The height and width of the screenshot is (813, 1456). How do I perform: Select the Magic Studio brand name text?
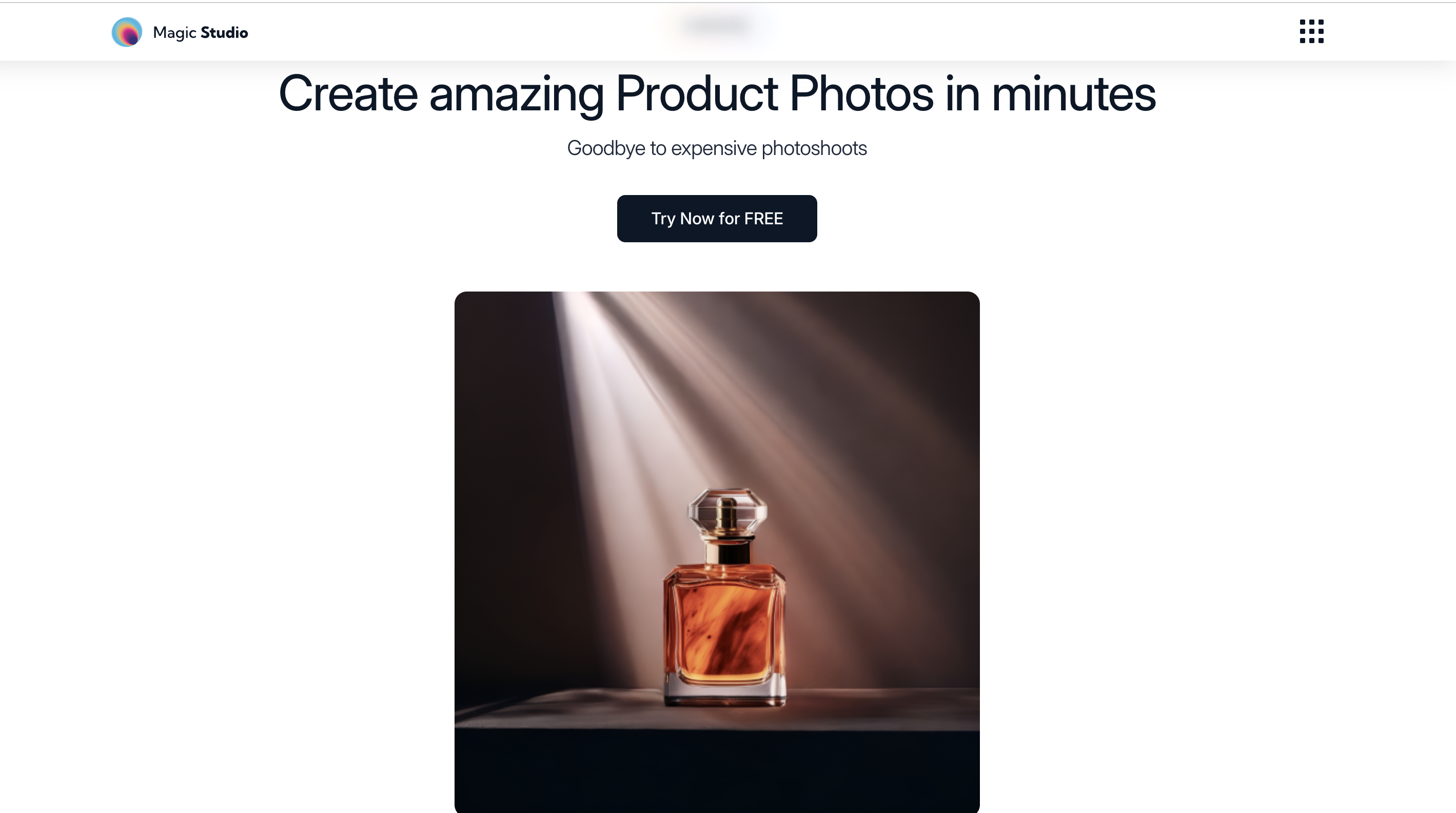pos(200,33)
